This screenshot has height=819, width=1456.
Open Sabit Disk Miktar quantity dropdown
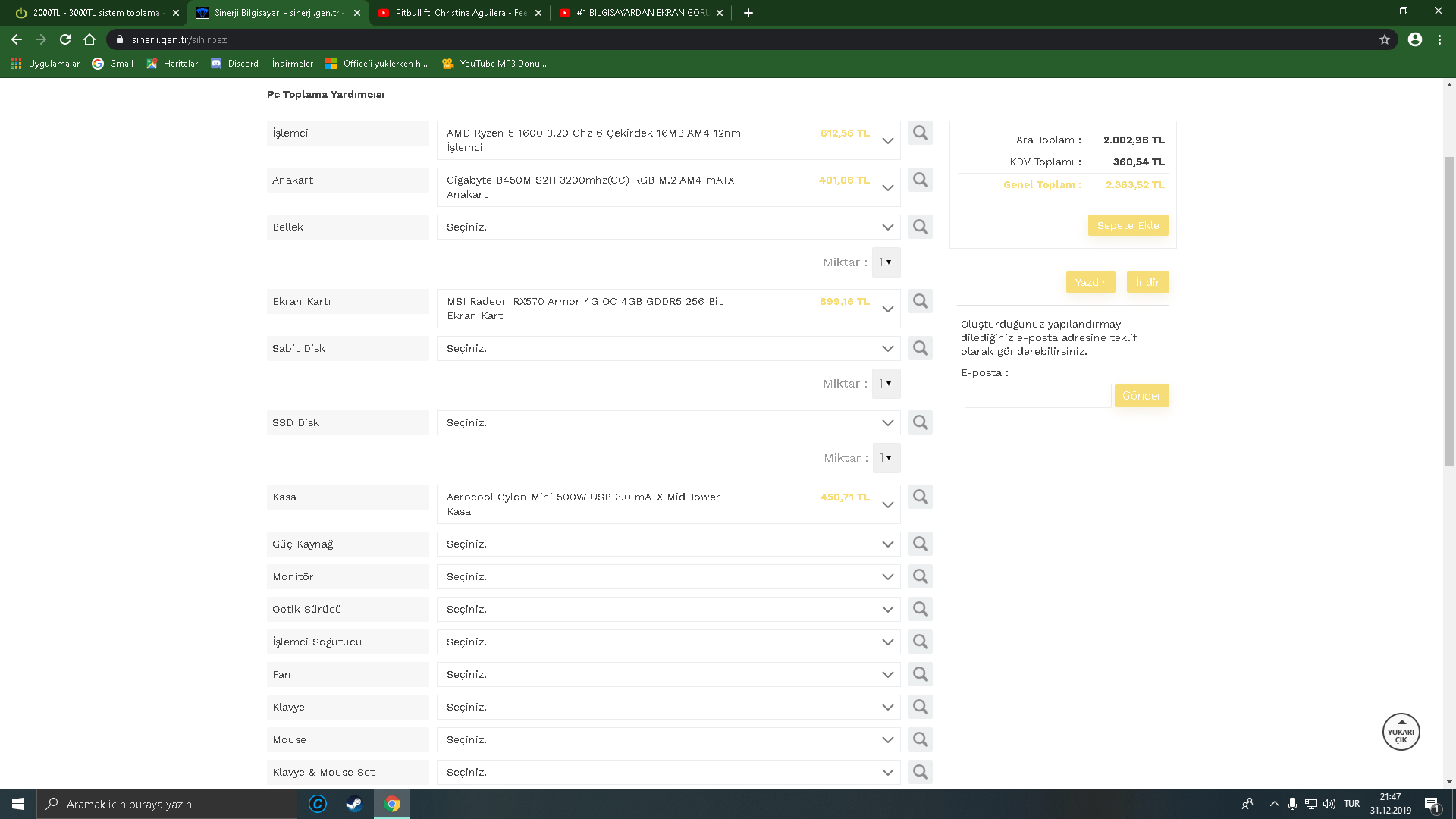click(885, 384)
